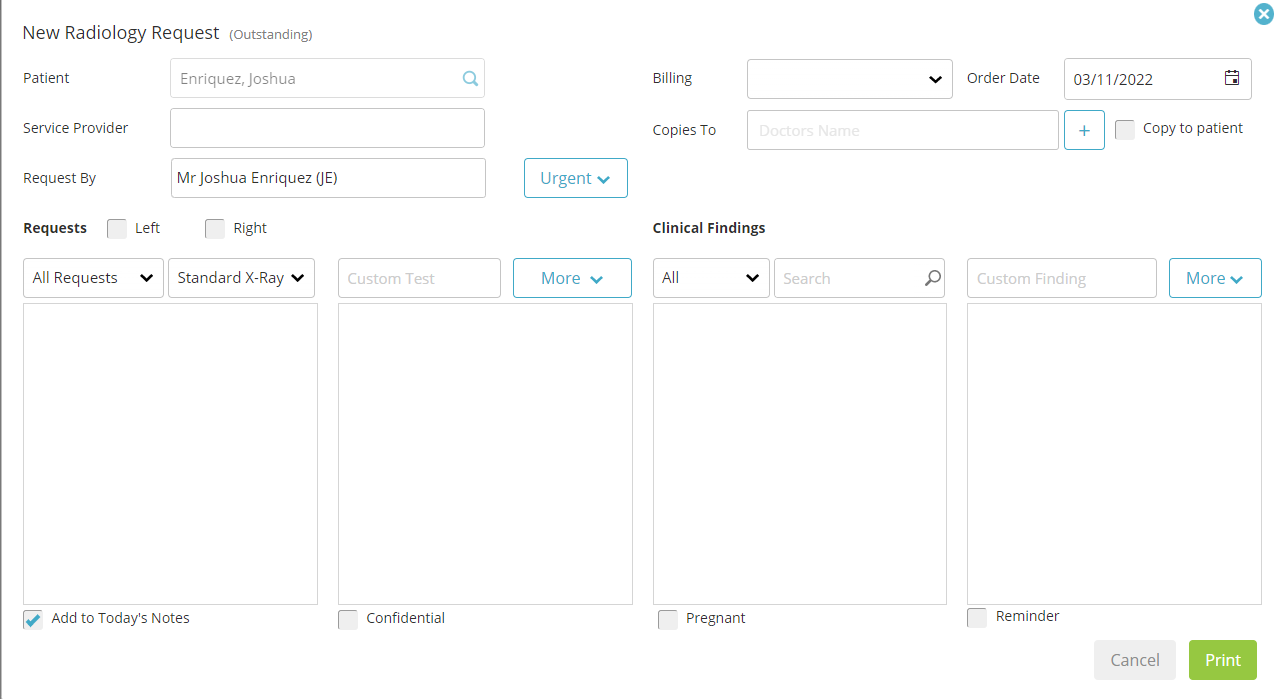The width and height of the screenshot is (1279, 699).
Task: Click the Outstanding status text
Action: click(x=271, y=34)
